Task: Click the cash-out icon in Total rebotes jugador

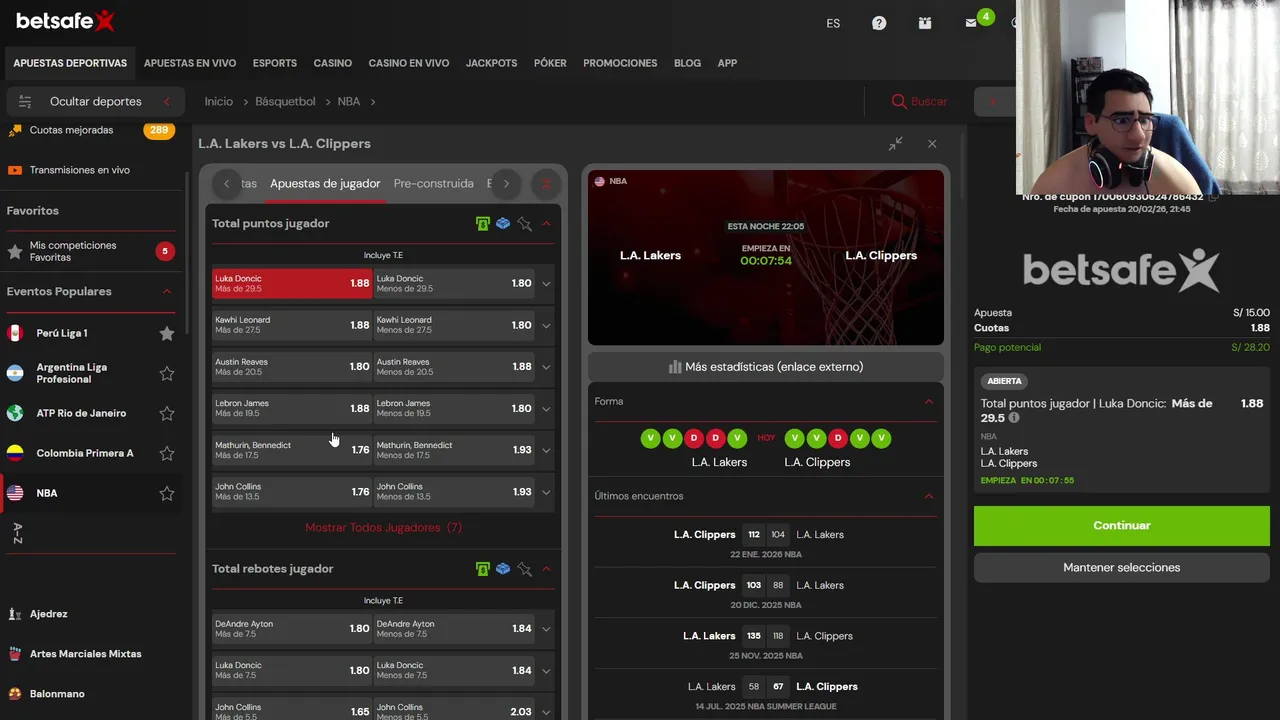Action: (x=483, y=569)
